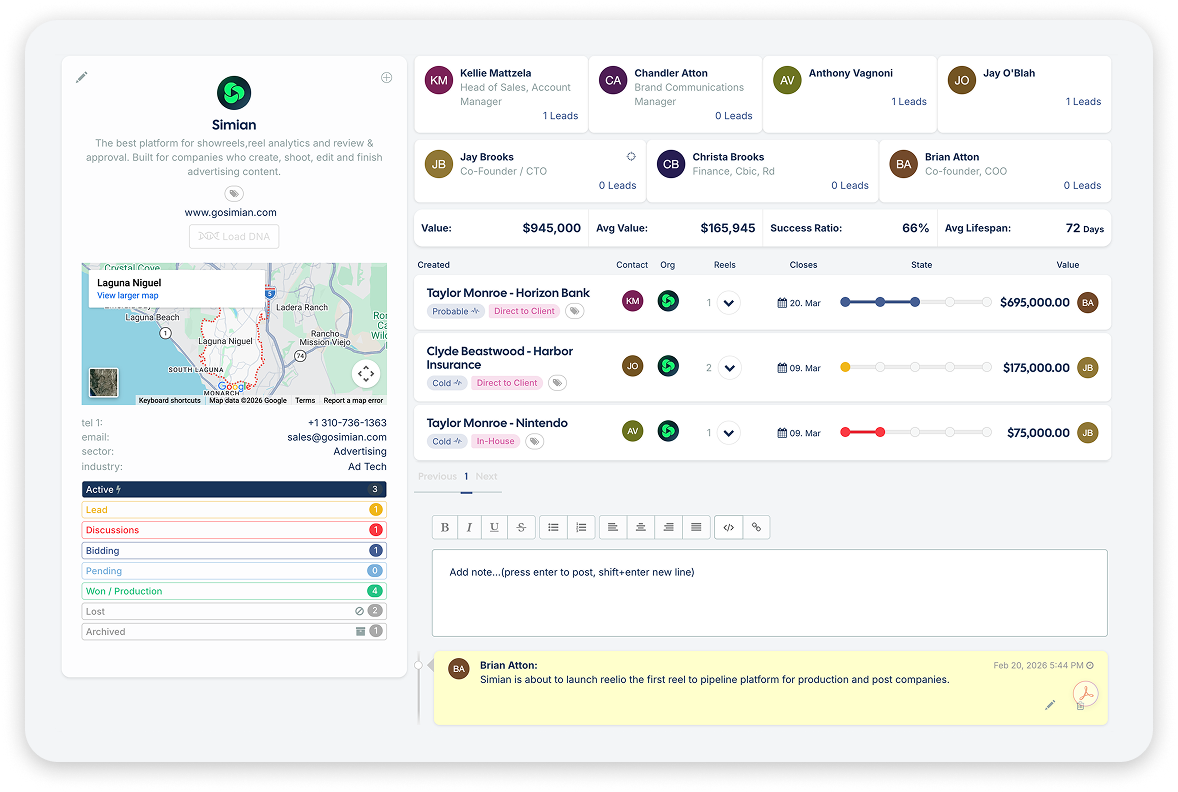This screenshot has height=792, width=1178.
Task: Expand reels for Taylor Monroe - Horizon Bank
Action: [729, 302]
